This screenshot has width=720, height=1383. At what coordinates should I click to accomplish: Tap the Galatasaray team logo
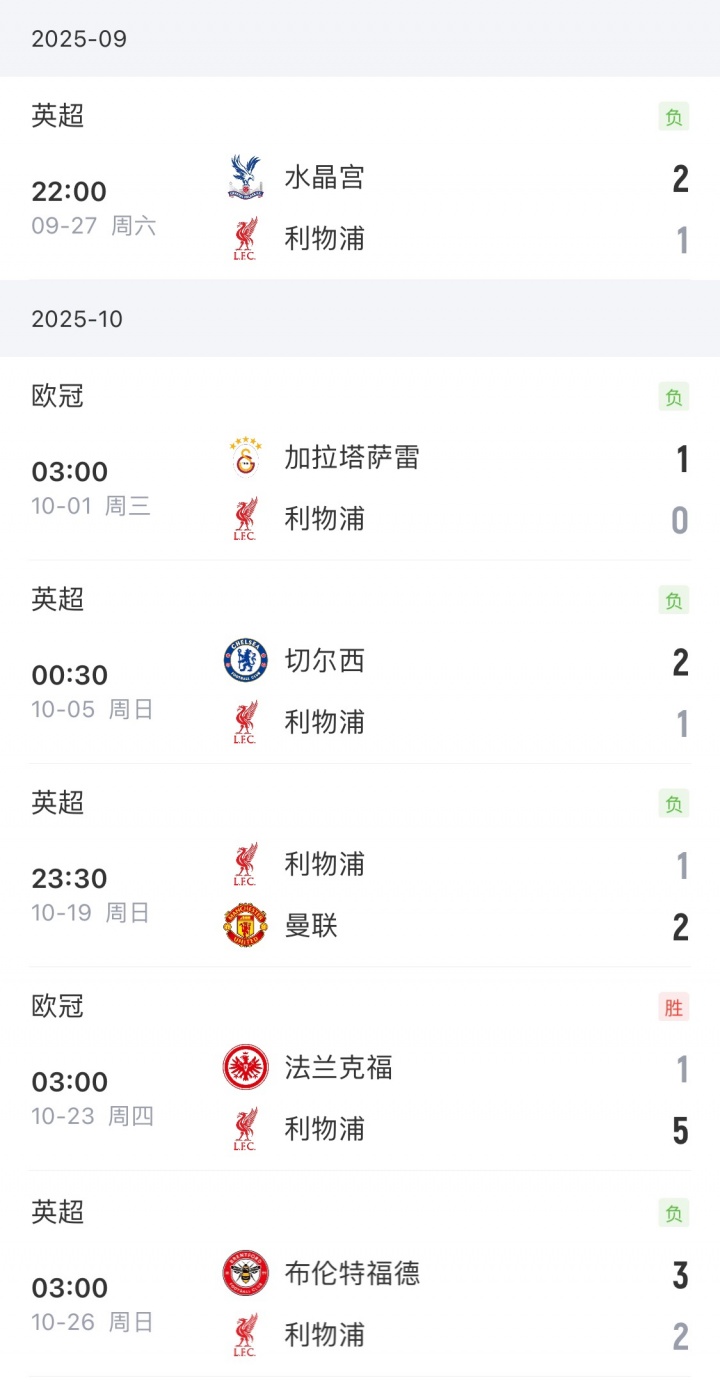click(x=245, y=457)
